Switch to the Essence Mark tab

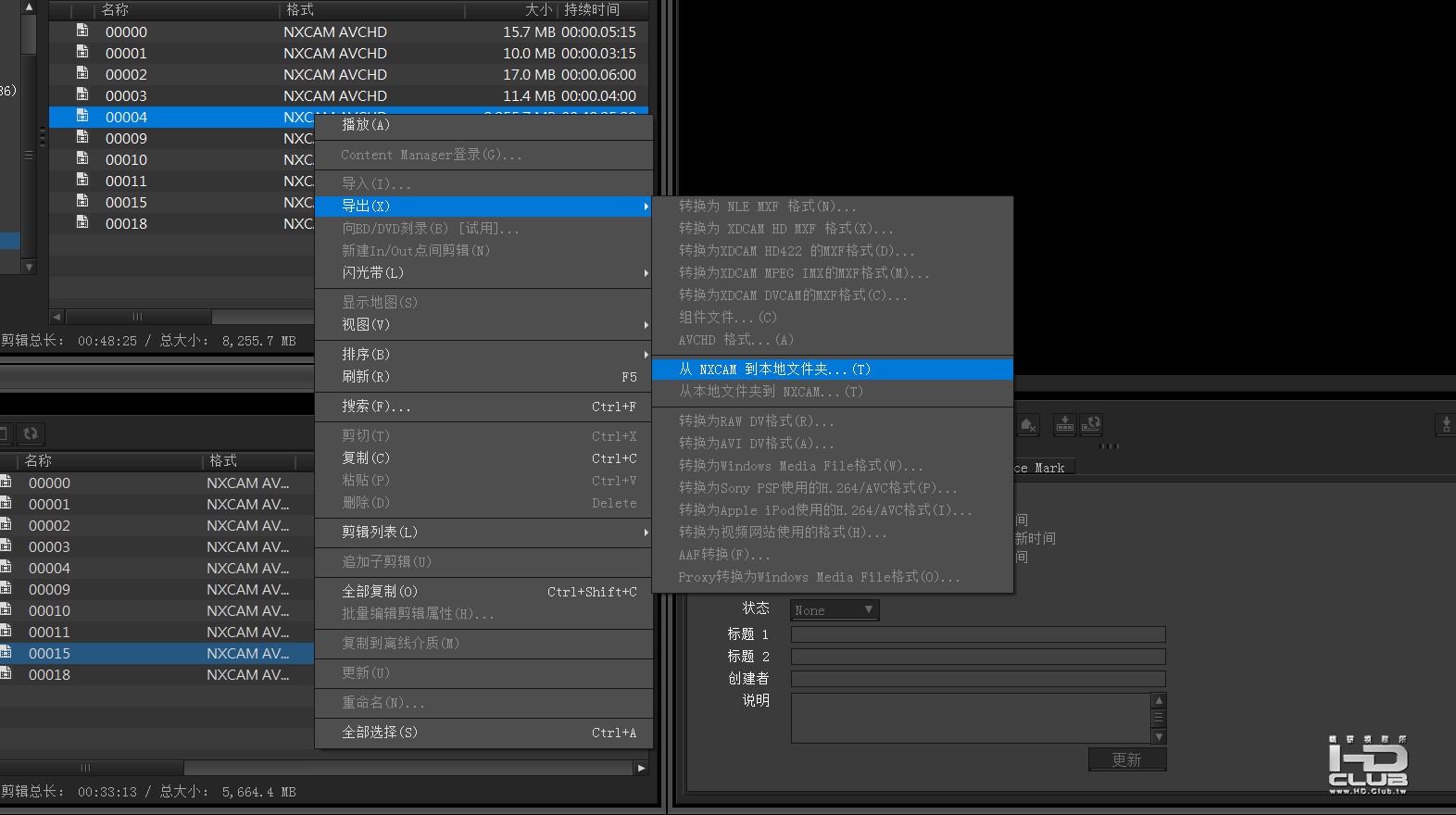1044,468
